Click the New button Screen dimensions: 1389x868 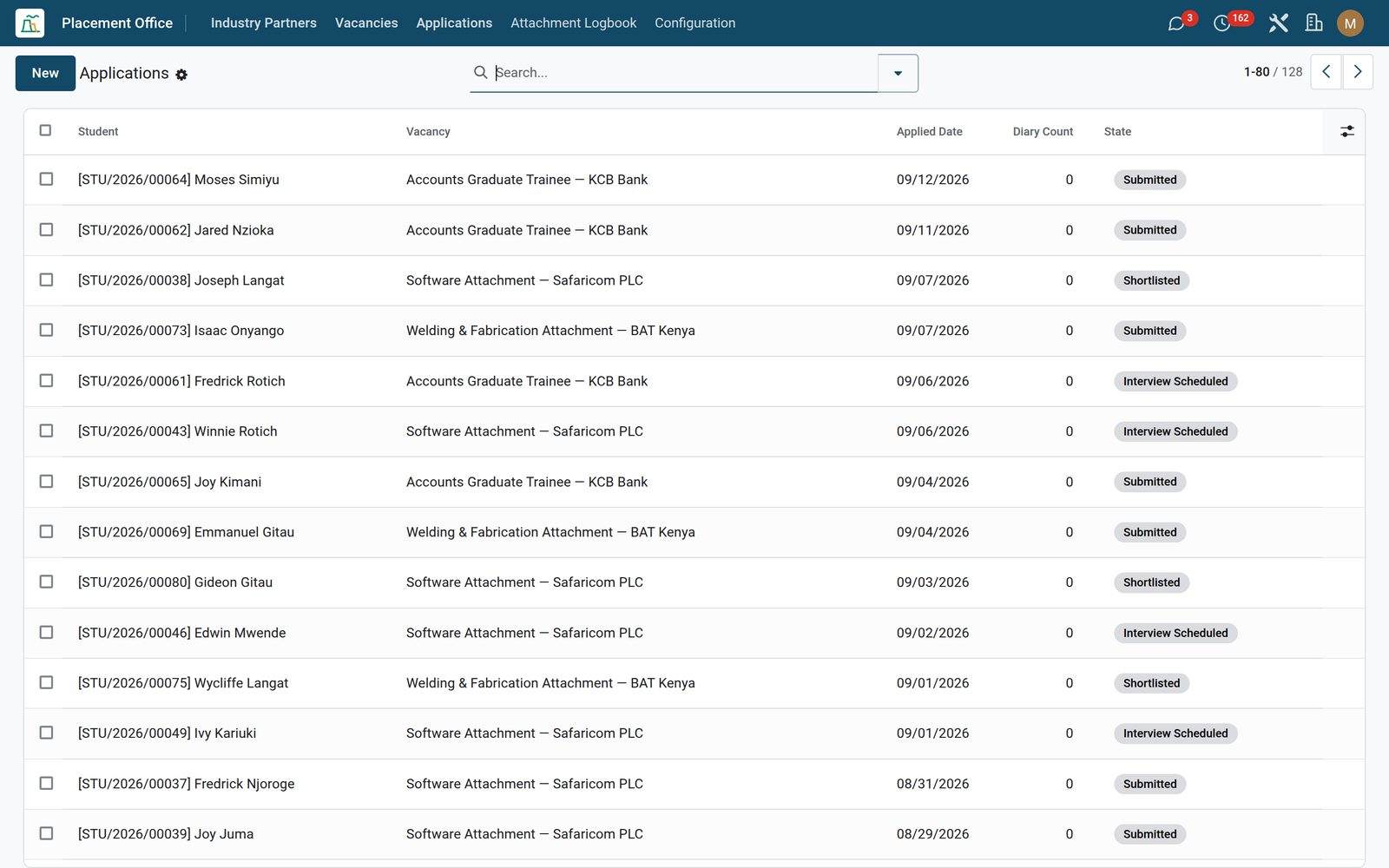click(45, 73)
